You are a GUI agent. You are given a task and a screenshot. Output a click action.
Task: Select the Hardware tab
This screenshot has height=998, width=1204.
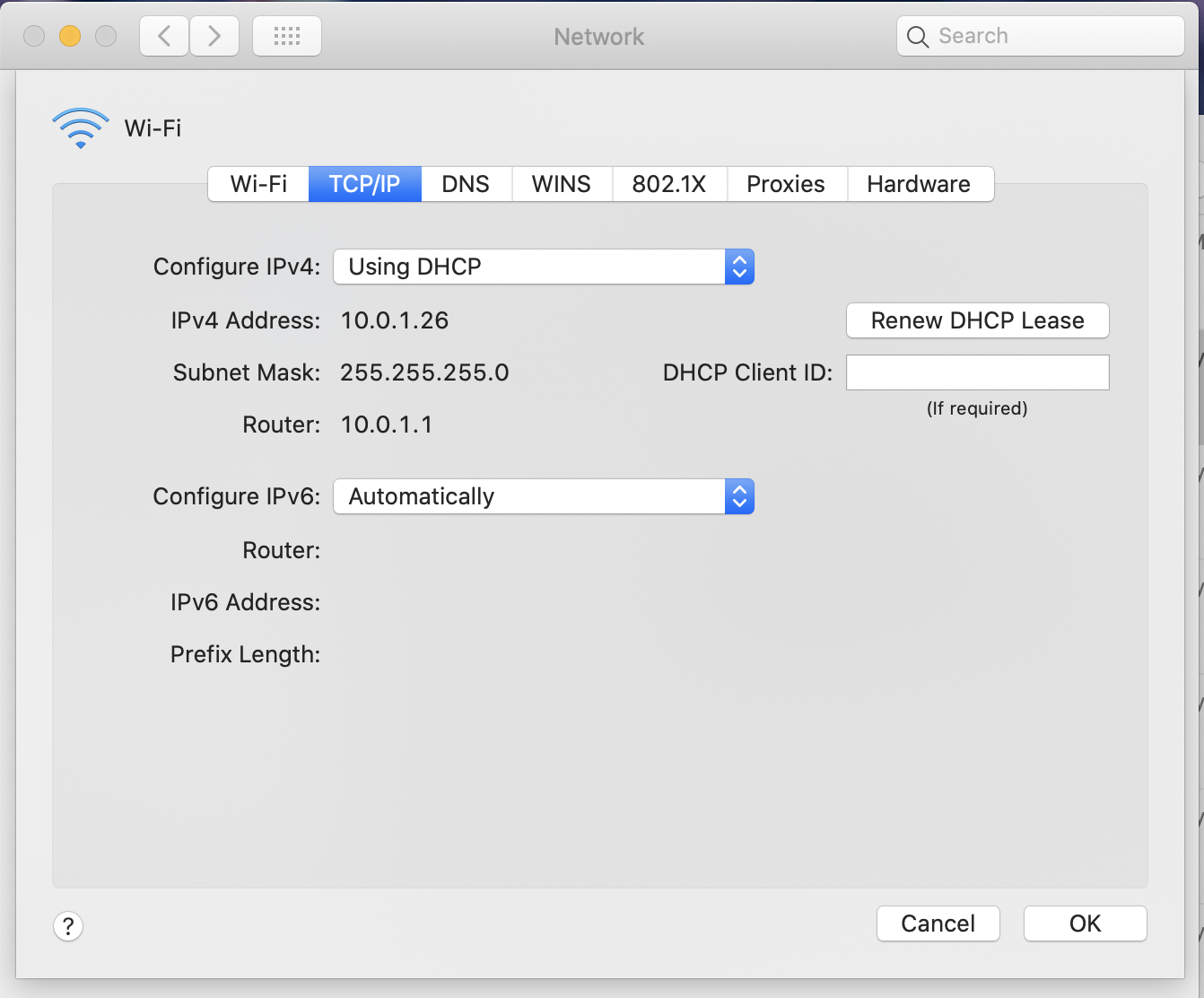click(x=920, y=184)
